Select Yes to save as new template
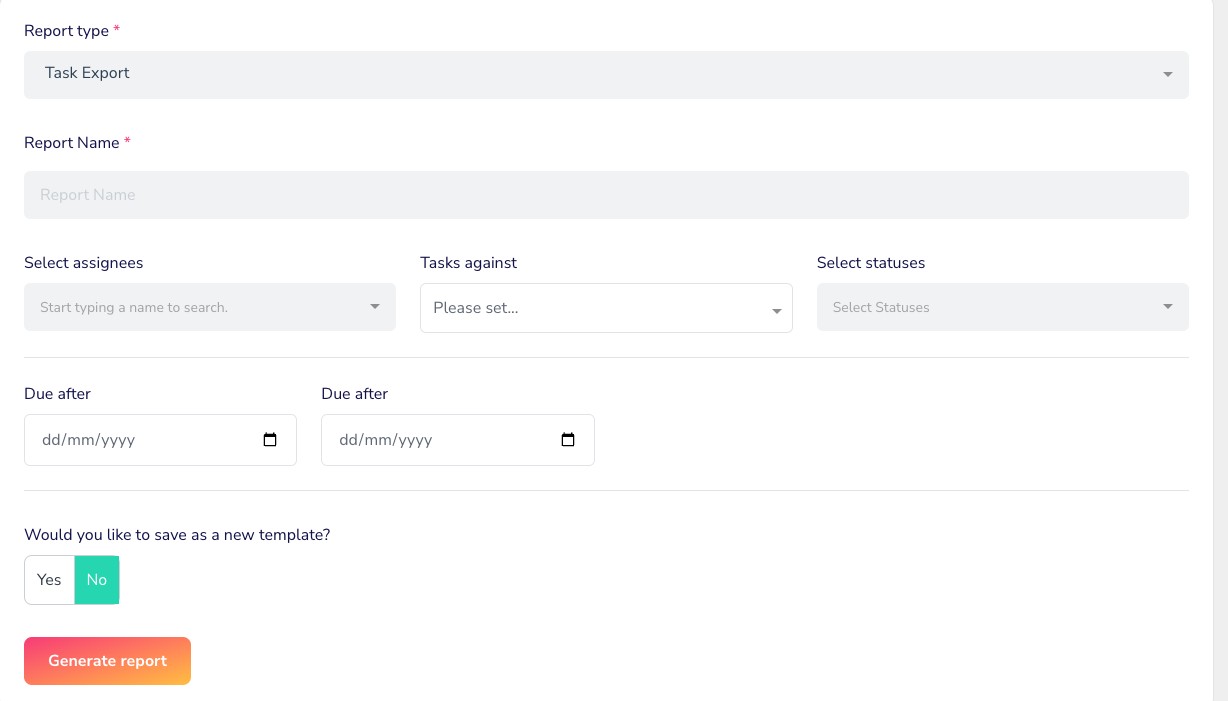The width and height of the screenshot is (1228, 701). click(x=49, y=580)
